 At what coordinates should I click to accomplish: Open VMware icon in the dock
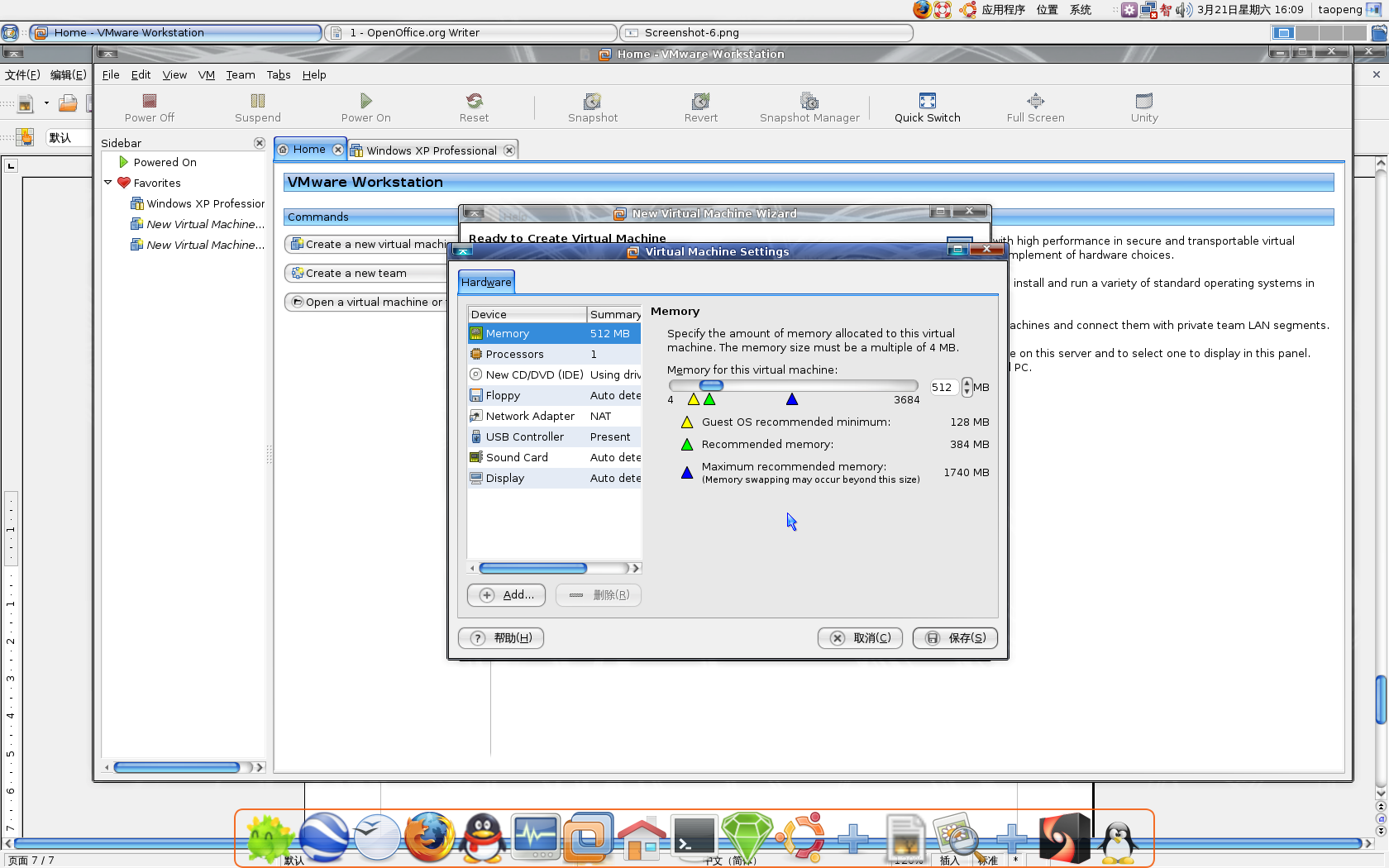[589, 837]
